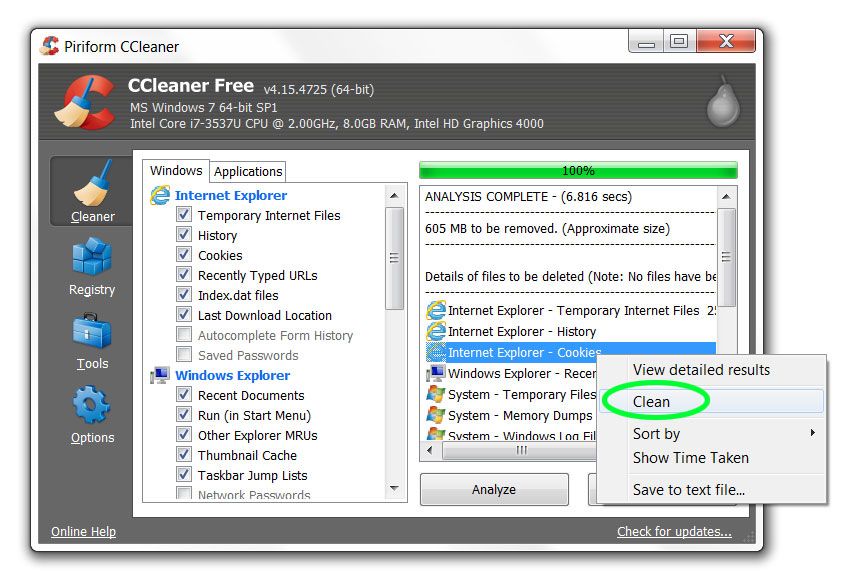Uncheck the Cookies option
This screenshot has width=858, height=585.
pyautogui.click(x=184, y=255)
